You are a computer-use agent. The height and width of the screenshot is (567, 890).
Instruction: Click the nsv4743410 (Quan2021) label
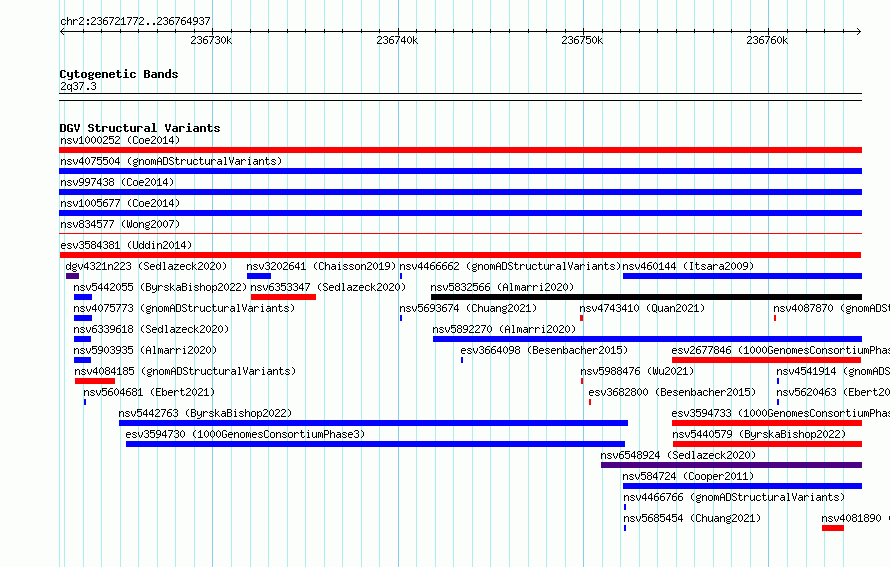pyautogui.click(x=642, y=308)
